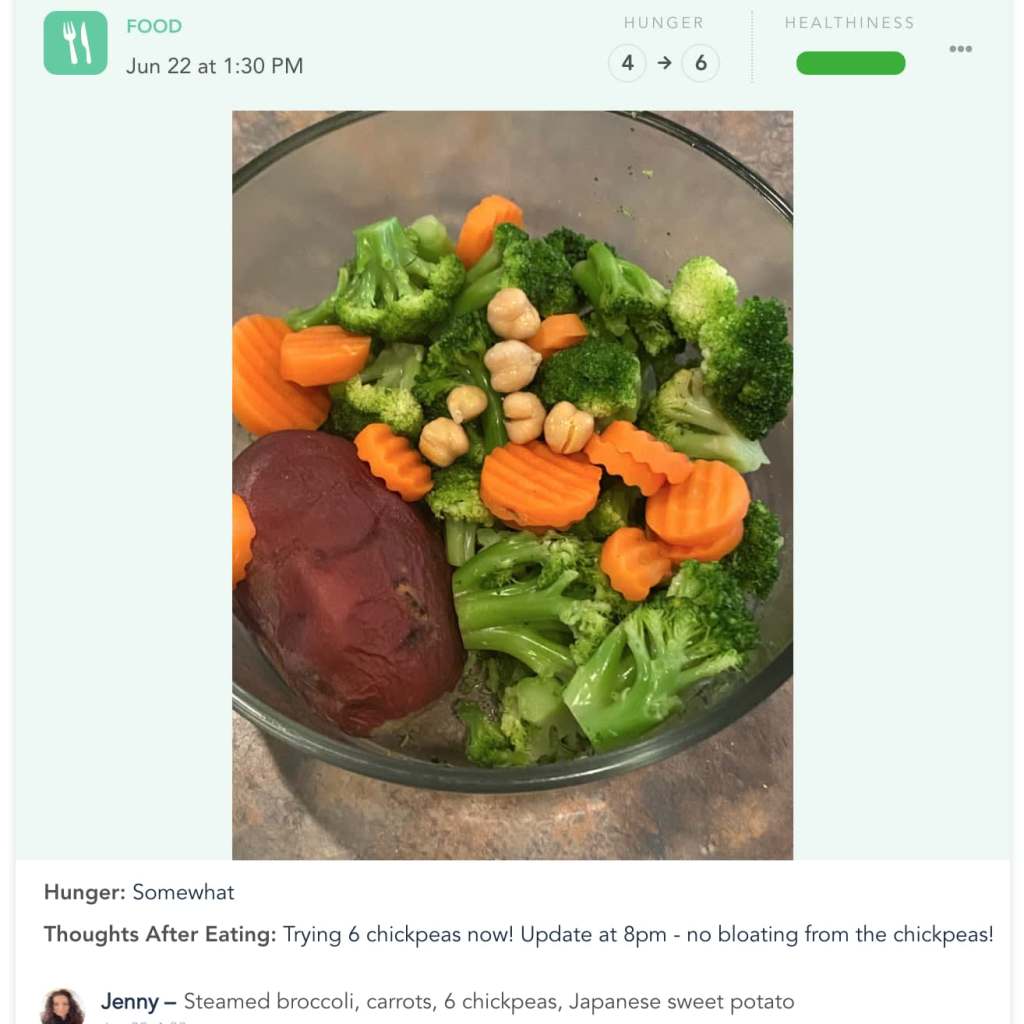
Task: Click the Jun 22 at 1:30 PM timestamp
Action: point(214,66)
